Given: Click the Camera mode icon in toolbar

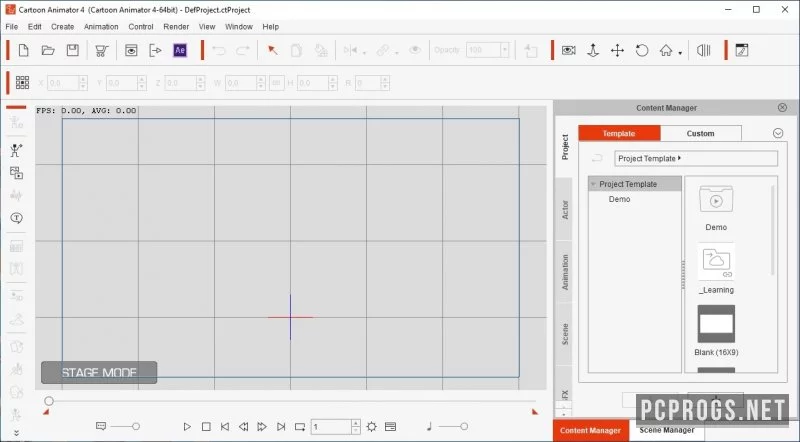Looking at the screenshot, I should click(x=568, y=50).
